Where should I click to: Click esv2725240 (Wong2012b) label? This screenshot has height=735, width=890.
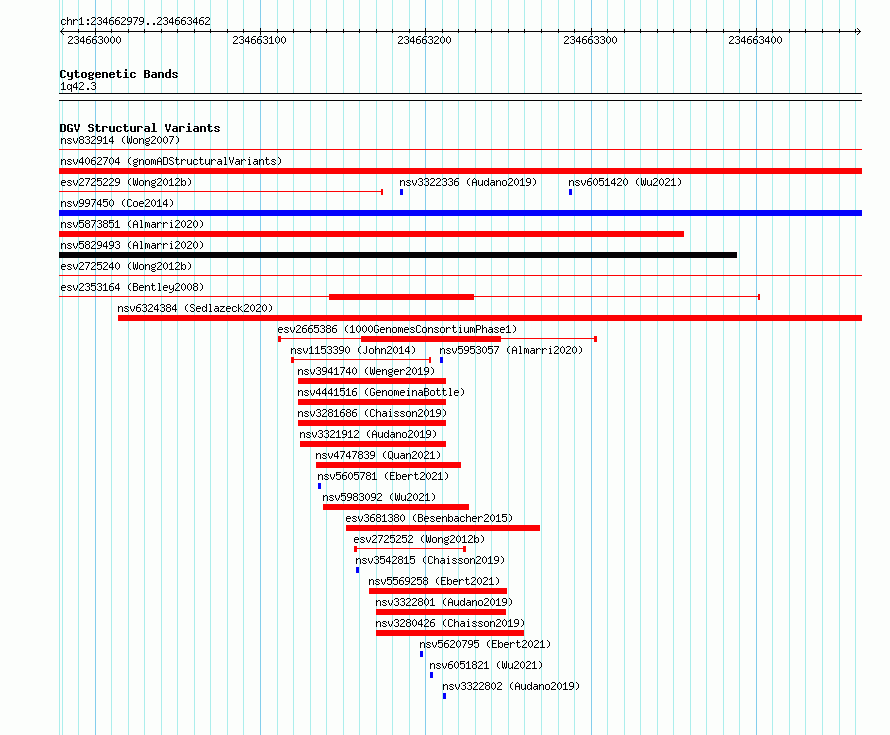point(126,266)
